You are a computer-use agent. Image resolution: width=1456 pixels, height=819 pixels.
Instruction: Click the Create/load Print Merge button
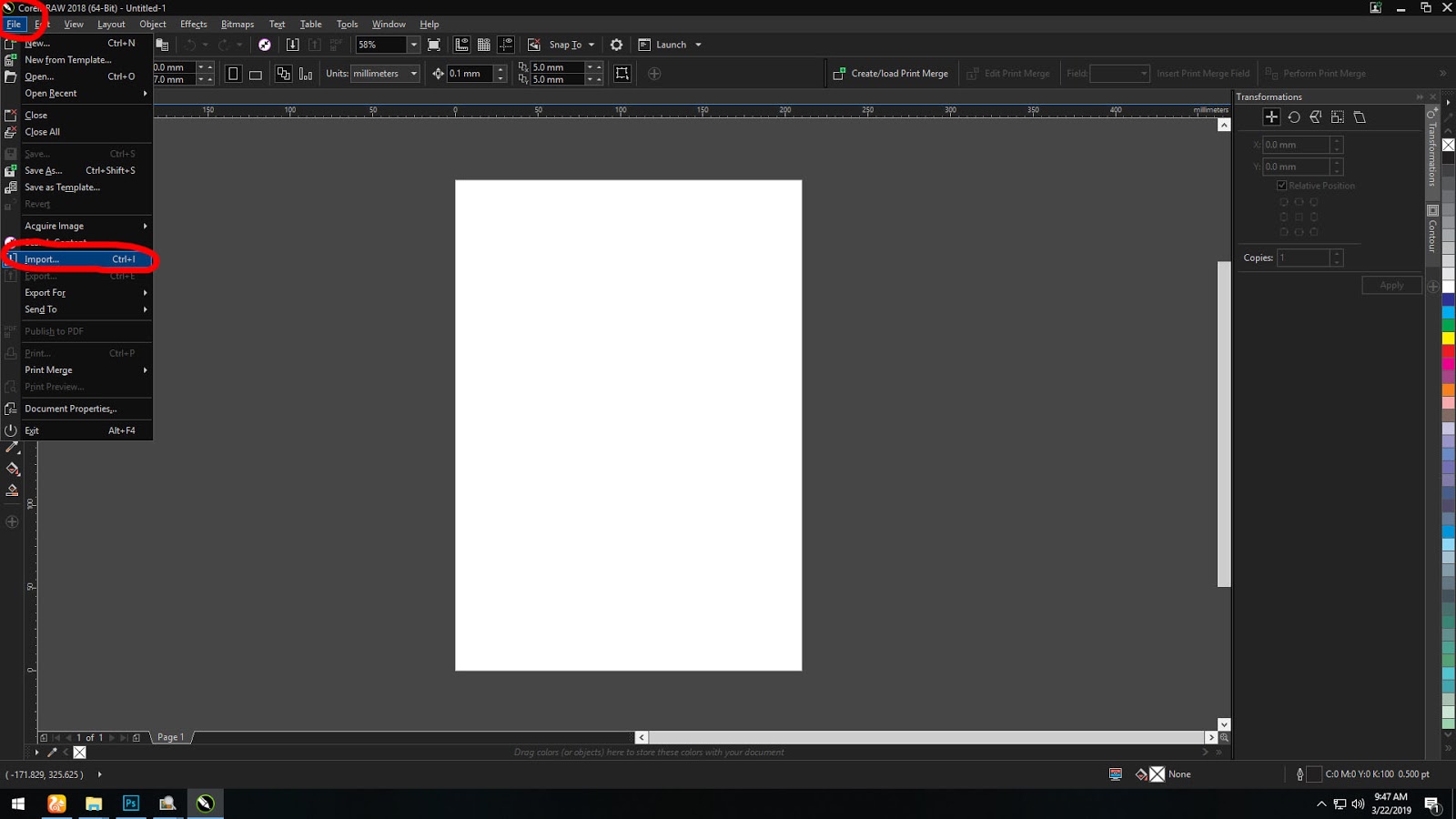tap(891, 73)
